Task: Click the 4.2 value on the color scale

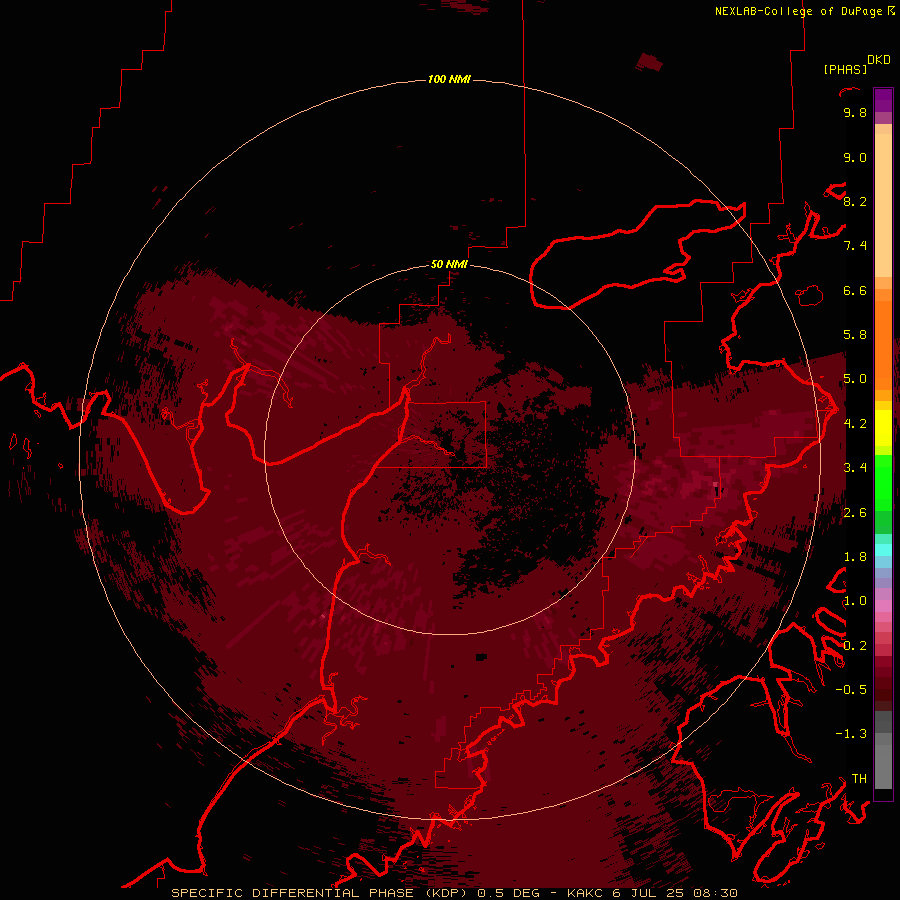Action: [x=855, y=424]
